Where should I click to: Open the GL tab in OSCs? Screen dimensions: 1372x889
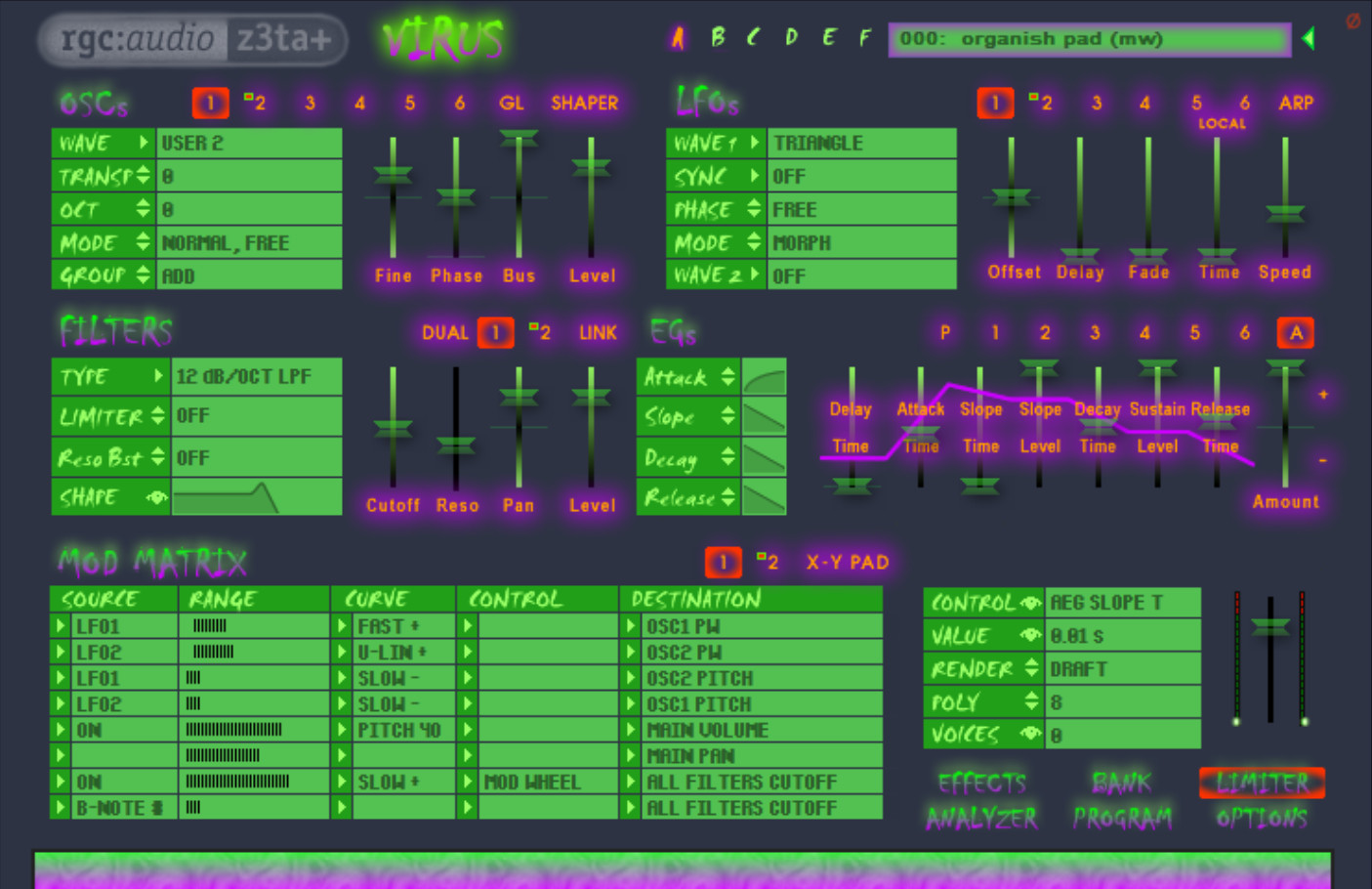click(x=512, y=103)
